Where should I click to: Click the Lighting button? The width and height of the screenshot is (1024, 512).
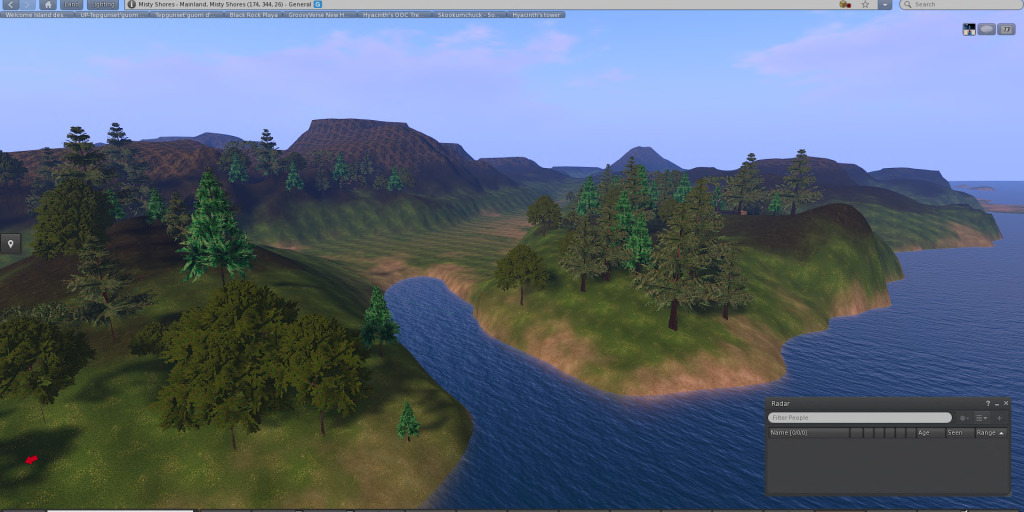(105, 5)
